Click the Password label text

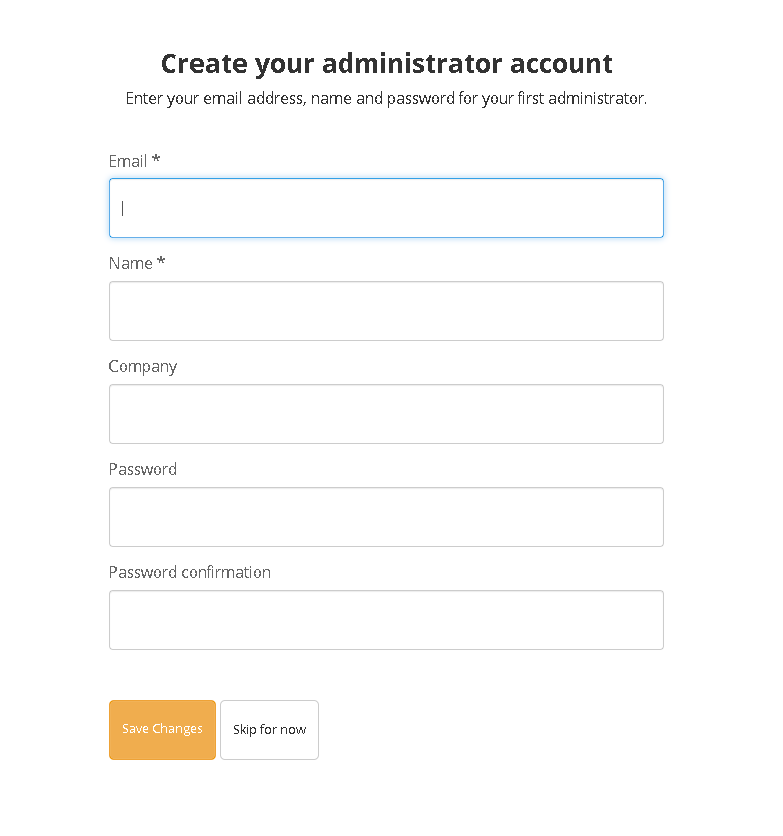pos(143,469)
